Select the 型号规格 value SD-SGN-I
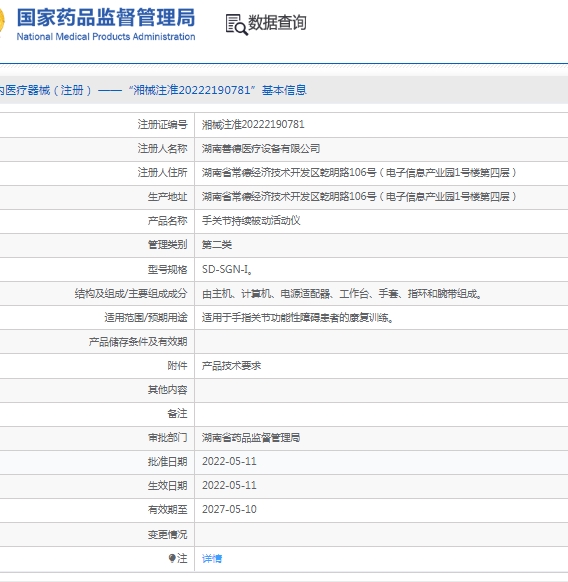This screenshot has height=582, width=568. coord(228,269)
